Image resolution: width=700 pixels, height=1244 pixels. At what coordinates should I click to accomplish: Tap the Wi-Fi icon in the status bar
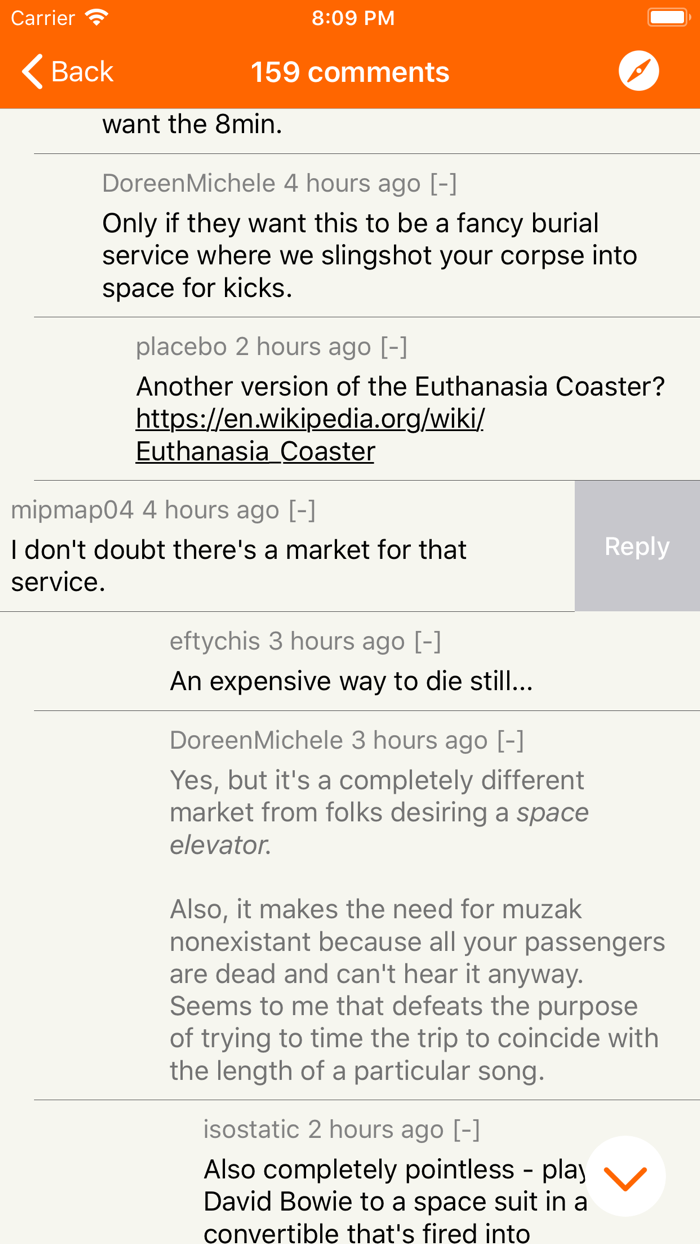click(x=96, y=17)
